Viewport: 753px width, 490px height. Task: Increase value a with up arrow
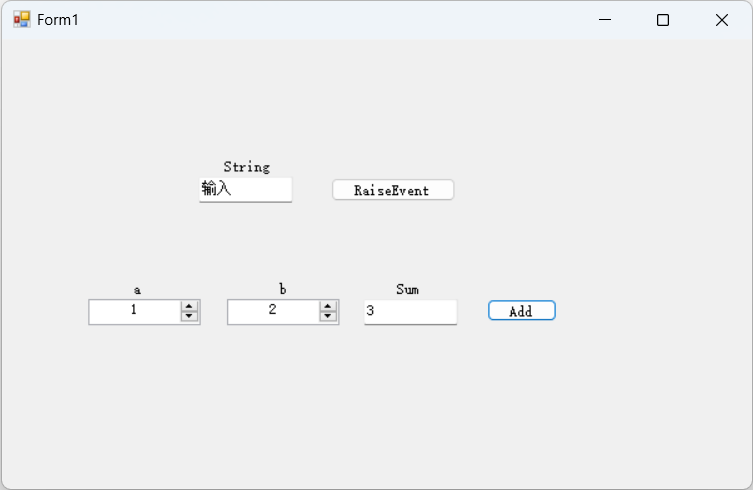click(x=189, y=306)
